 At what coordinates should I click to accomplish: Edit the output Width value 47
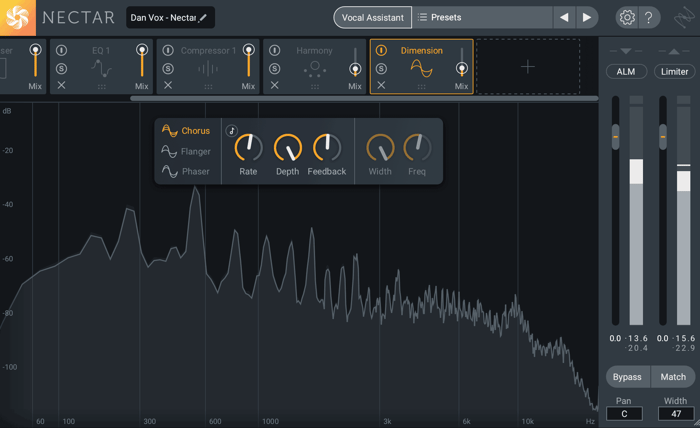coord(676,414)
